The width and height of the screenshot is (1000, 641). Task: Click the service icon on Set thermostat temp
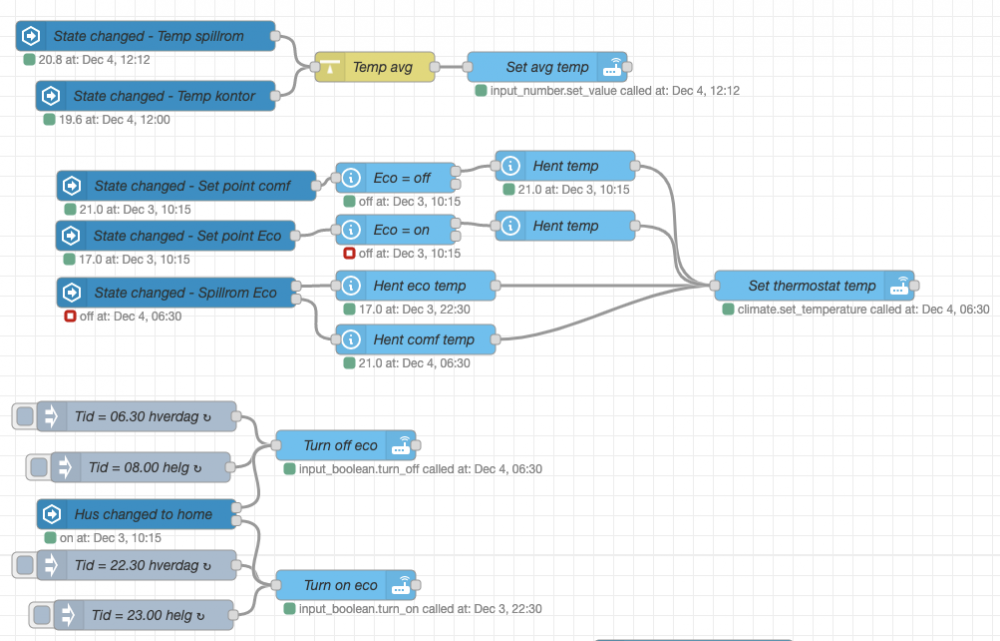pos(900,286)
